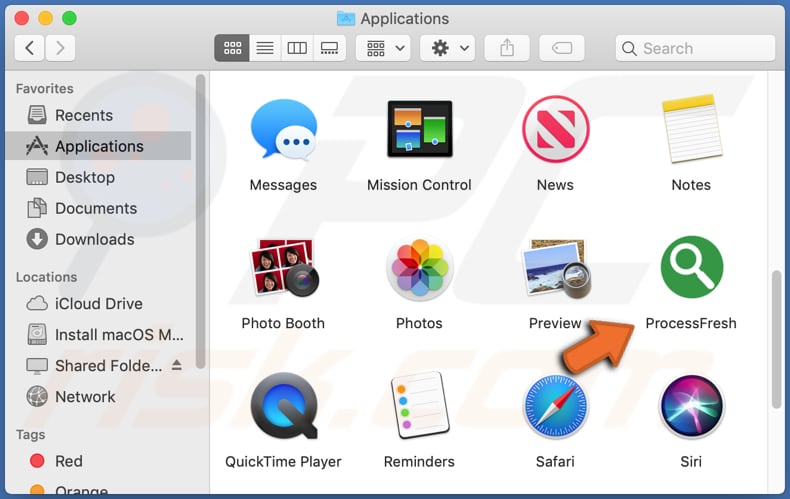Open the Shared Folde... location
The image size is (790, 499).
click(x=98, y=365)
